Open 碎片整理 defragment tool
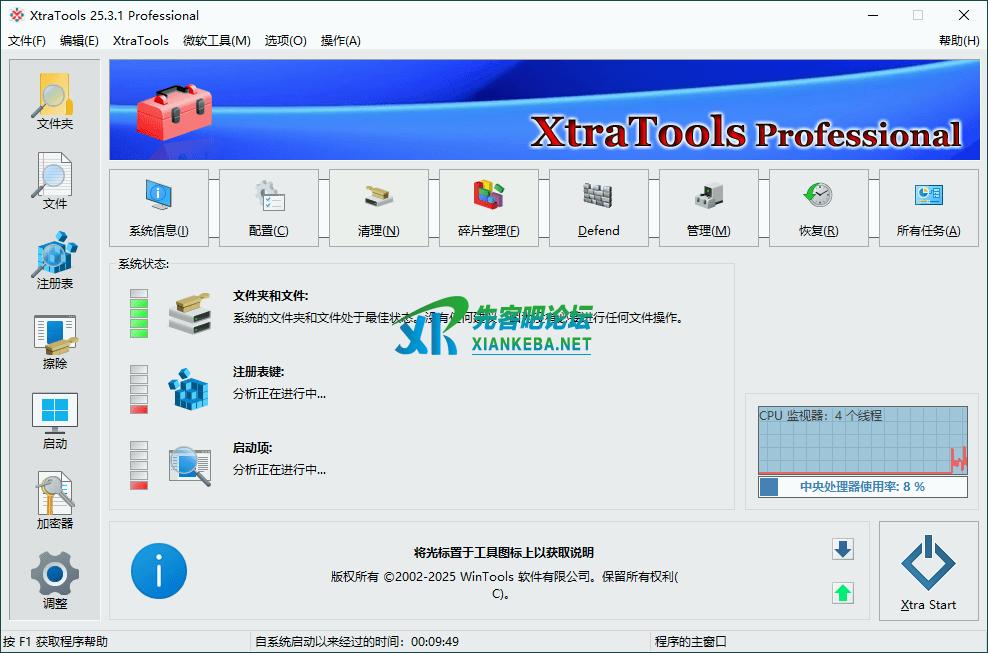This screenshot has height=653, width=988. (x=489, y=207)
